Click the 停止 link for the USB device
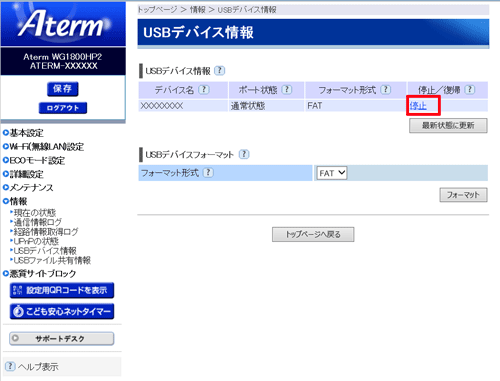 (418, 106)
